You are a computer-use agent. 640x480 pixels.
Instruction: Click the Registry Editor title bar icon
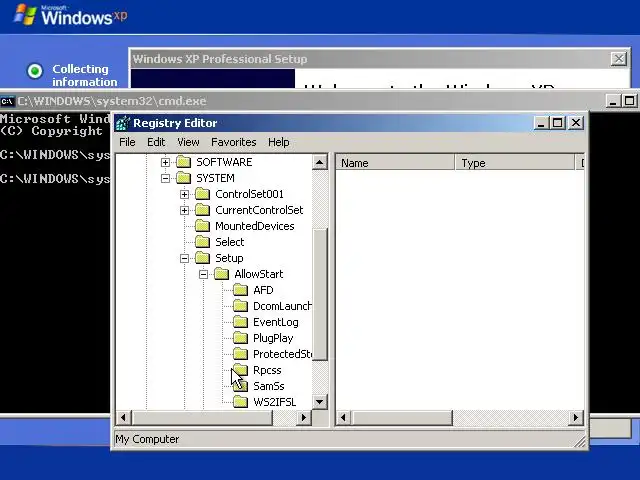point(122,123)
